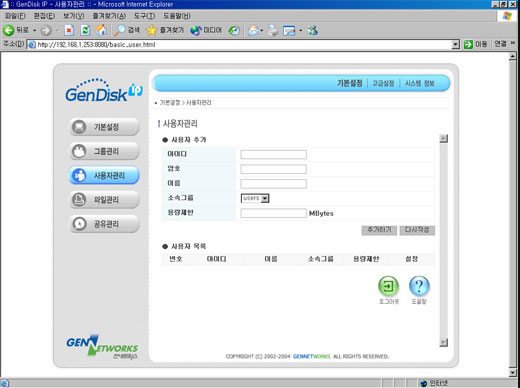Open the mail icon dropdown arrow
Image resolution: width=520 pixels, height=388 pixels.
[x=262, y=30]
